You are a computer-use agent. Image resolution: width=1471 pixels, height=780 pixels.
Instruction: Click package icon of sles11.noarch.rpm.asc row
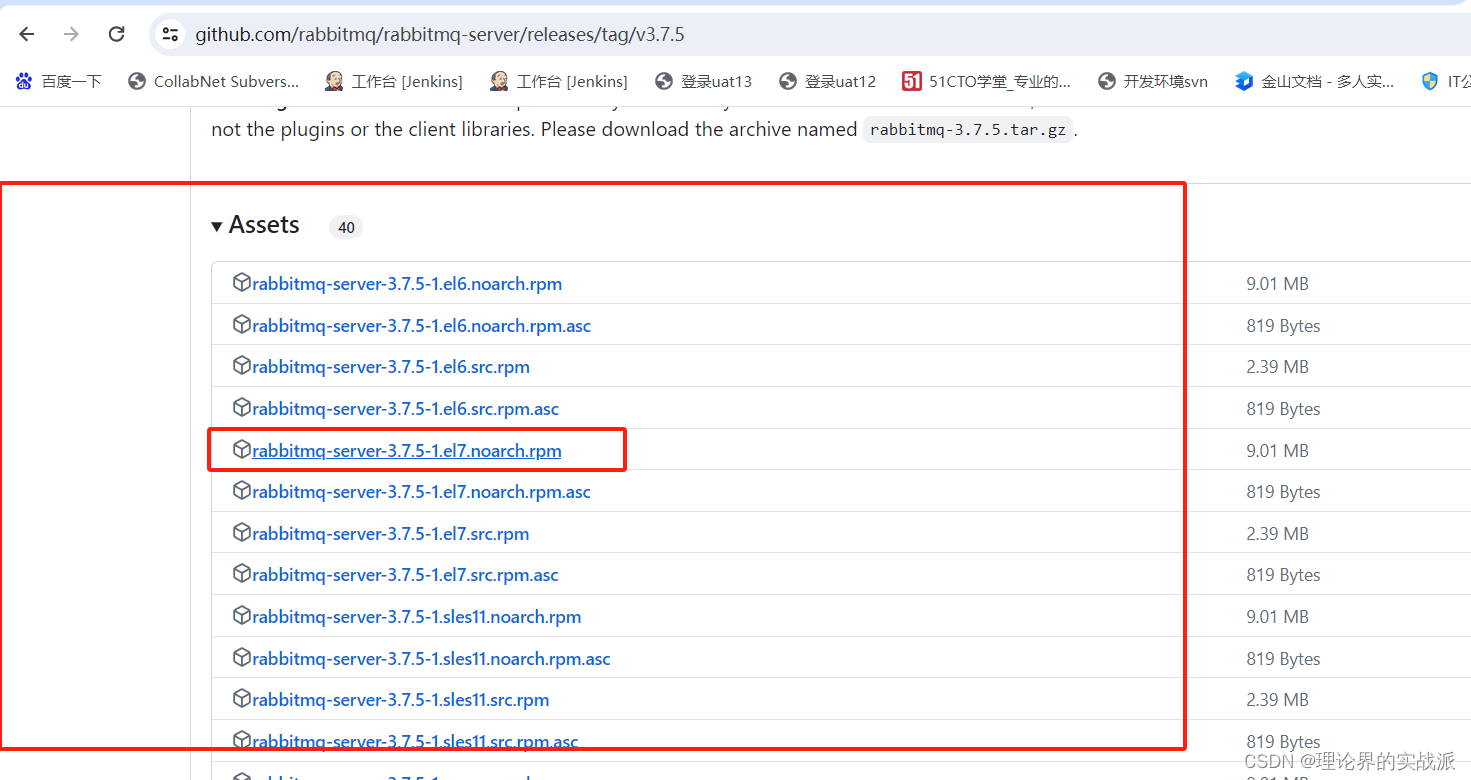pyautogui.click(x=241, y=658)
